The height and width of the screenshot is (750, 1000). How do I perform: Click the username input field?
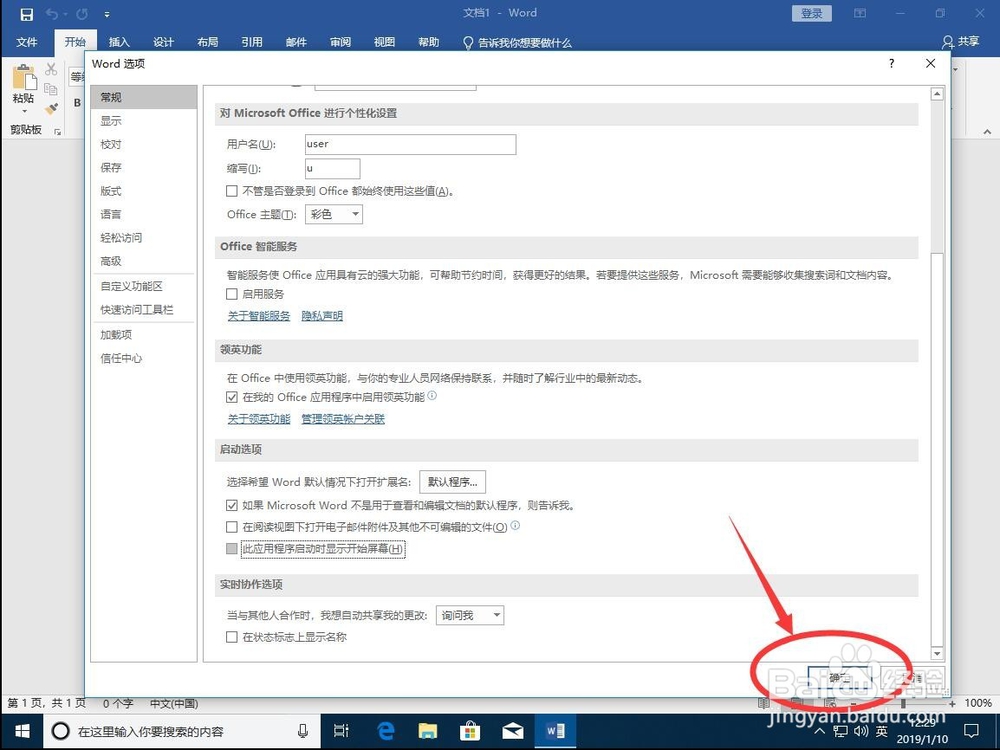pyautogui.click(x=410, y=144)
